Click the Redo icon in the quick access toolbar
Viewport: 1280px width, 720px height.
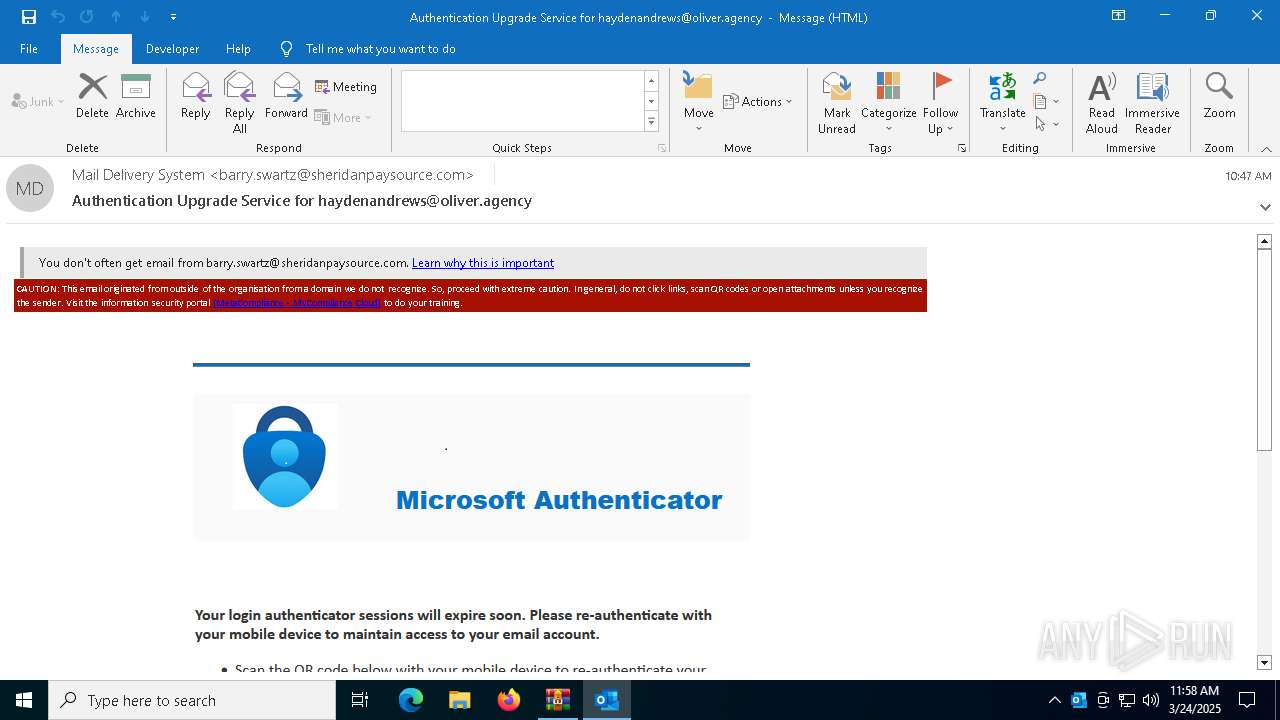tap(87, 17)
